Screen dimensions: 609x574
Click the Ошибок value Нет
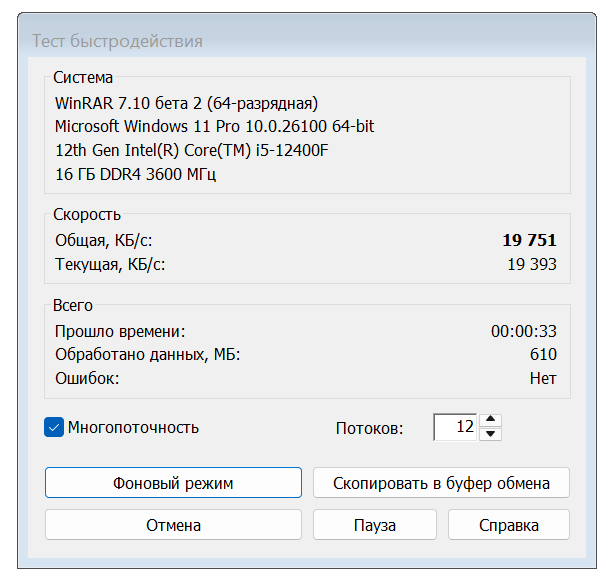[x=543, y=379]
